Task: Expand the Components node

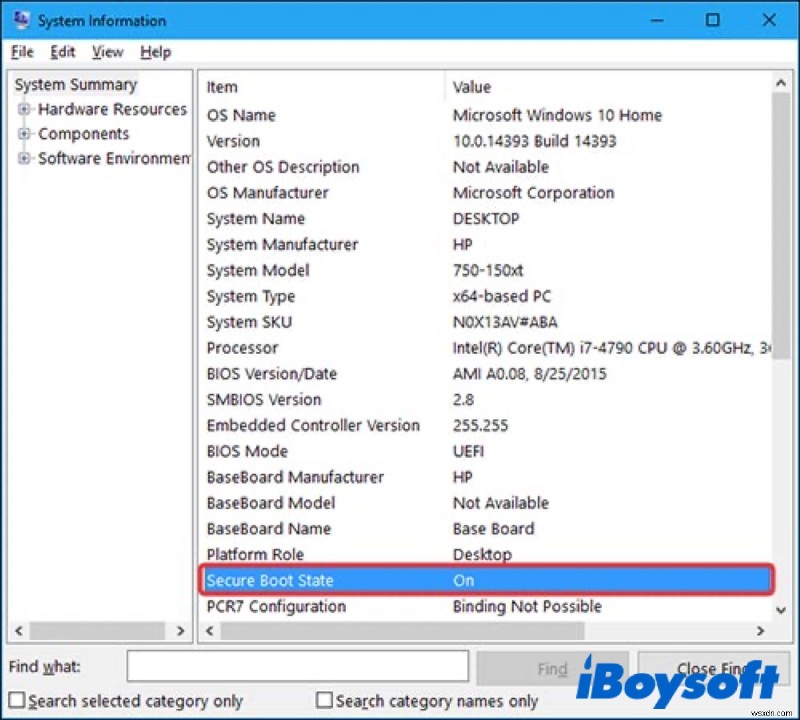Action: point(23,134)
